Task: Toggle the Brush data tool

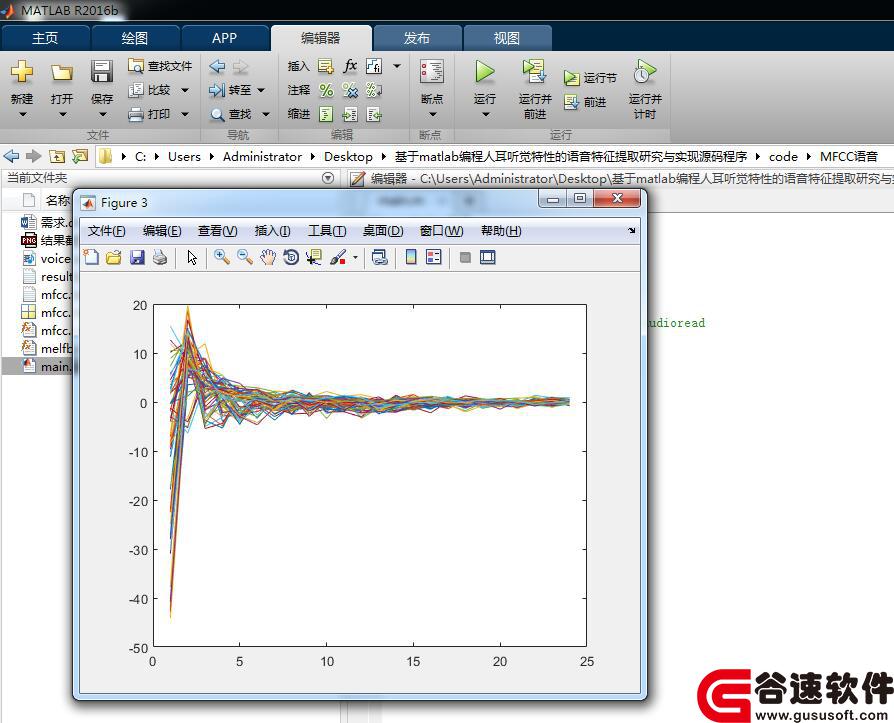Action: tap(338, 257)
